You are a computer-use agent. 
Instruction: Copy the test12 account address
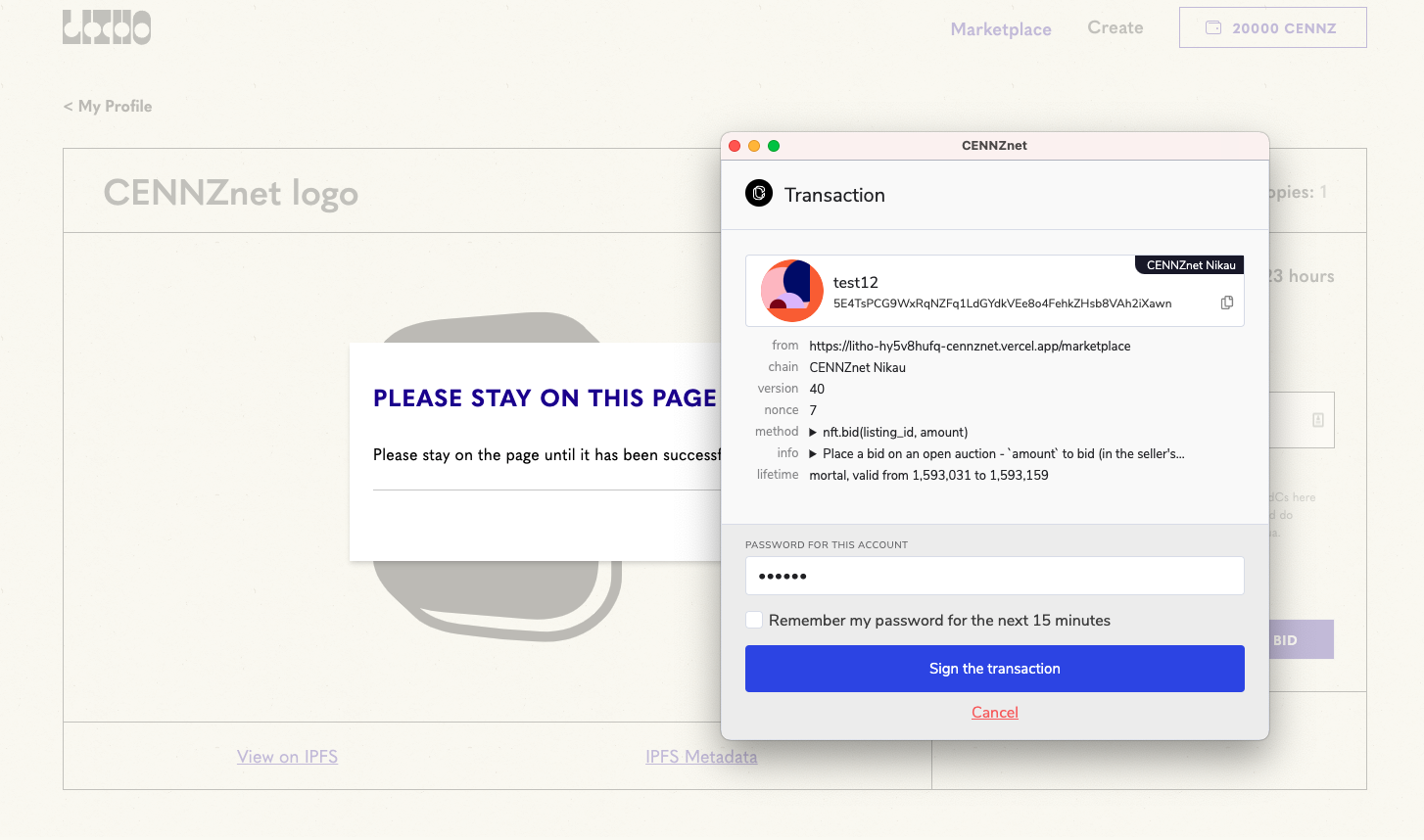[1226, 303]
